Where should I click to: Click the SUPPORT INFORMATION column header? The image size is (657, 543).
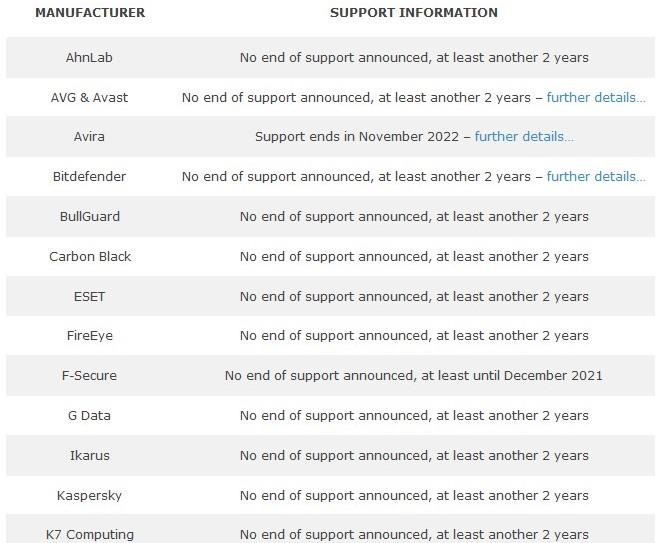[x=414, y=13]
